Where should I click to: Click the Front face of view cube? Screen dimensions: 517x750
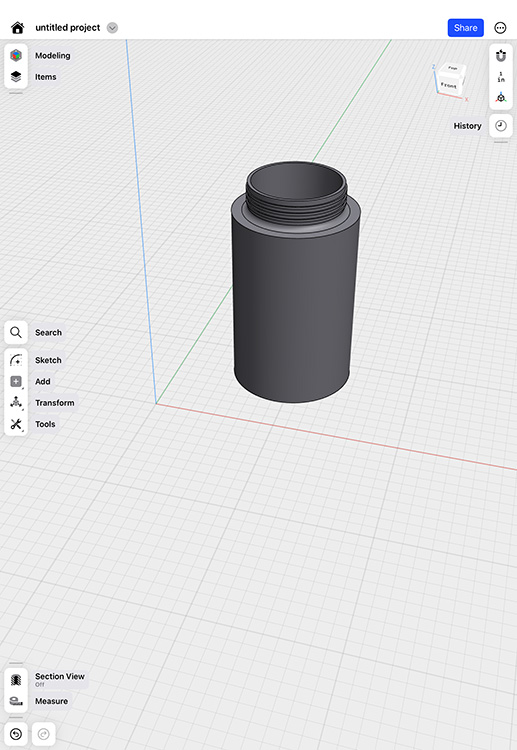449,85
